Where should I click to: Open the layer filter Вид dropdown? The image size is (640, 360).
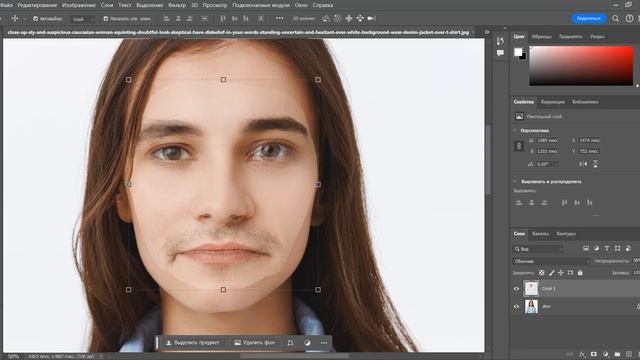(538, 249)
